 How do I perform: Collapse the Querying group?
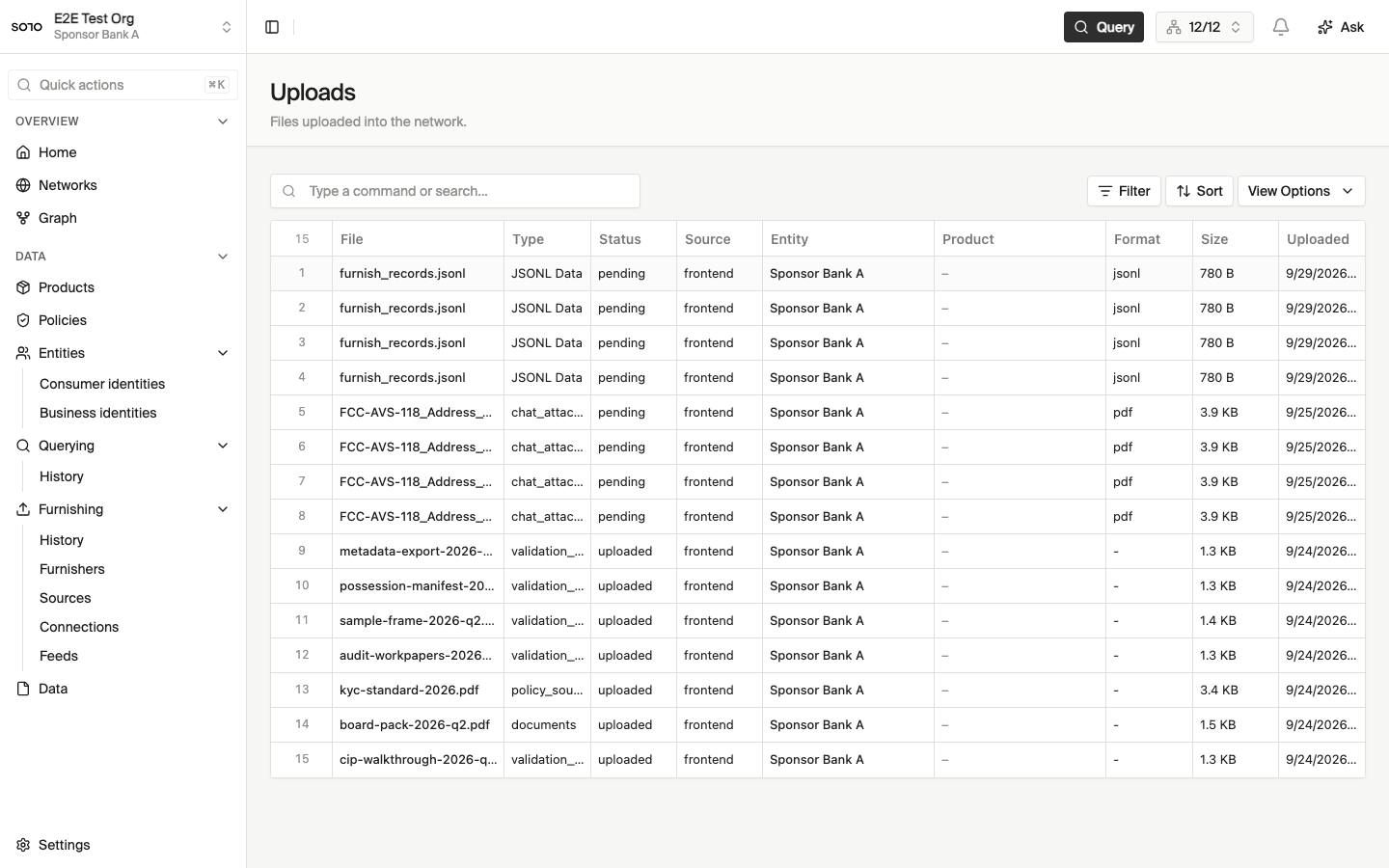point(223,446)
